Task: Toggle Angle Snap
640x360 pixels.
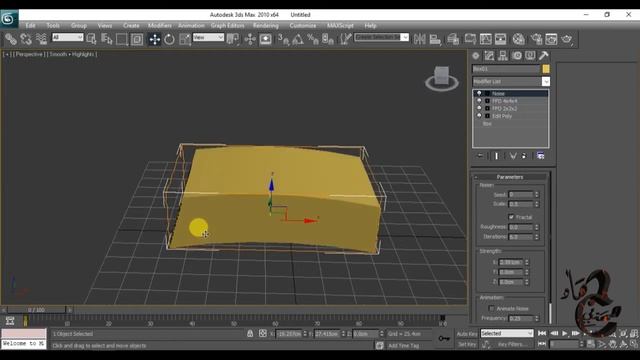Action: click(x=298, y=39)
